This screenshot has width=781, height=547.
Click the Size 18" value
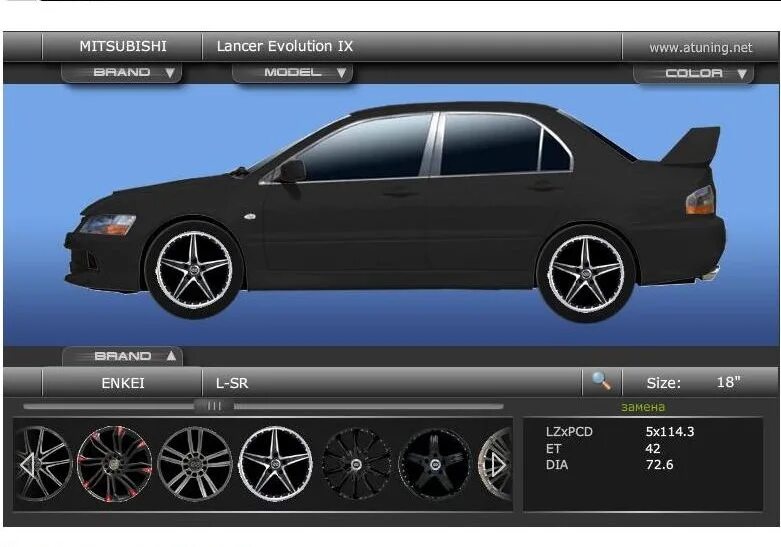(728, 382)
